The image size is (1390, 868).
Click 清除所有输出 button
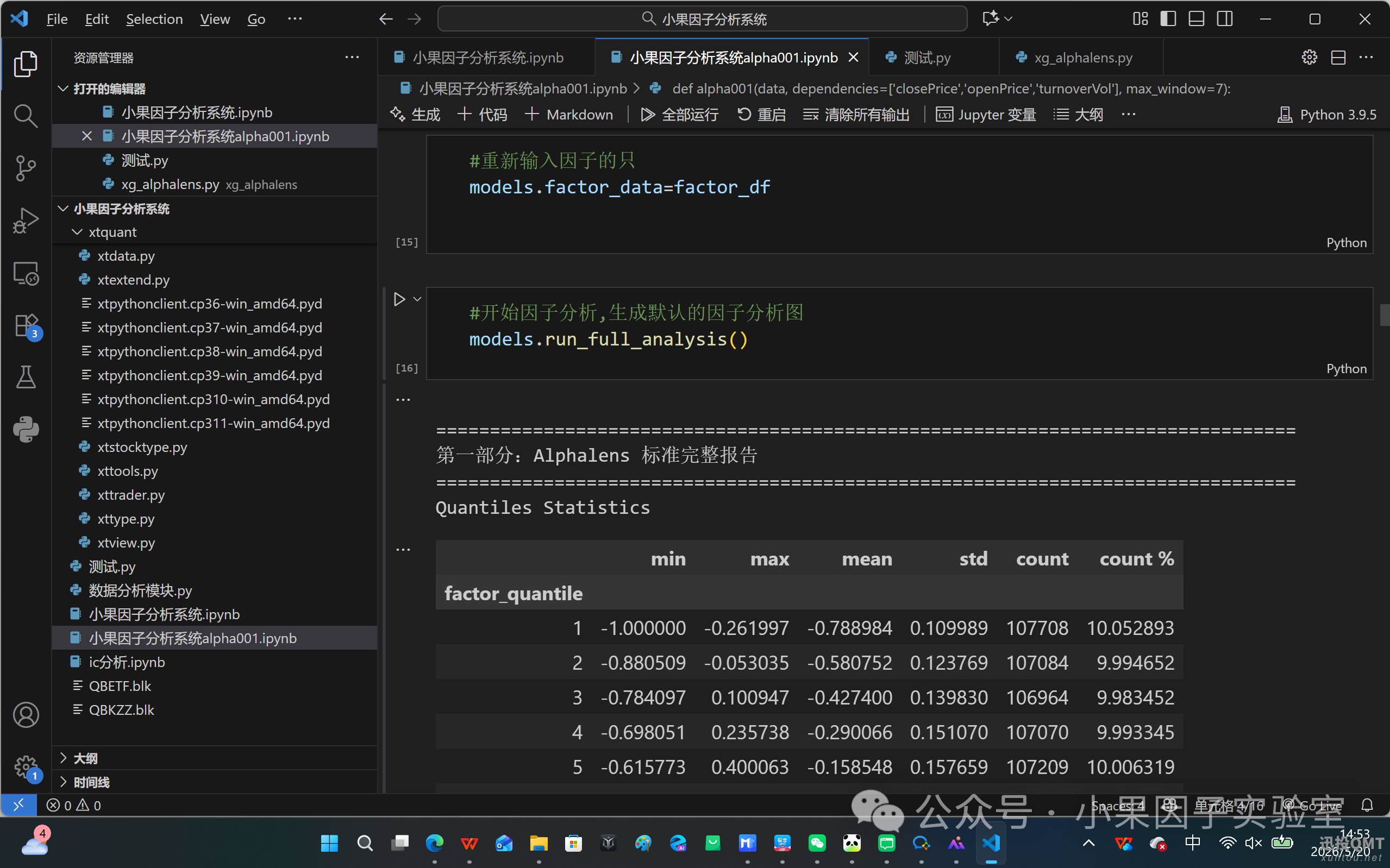coord(856,115)
